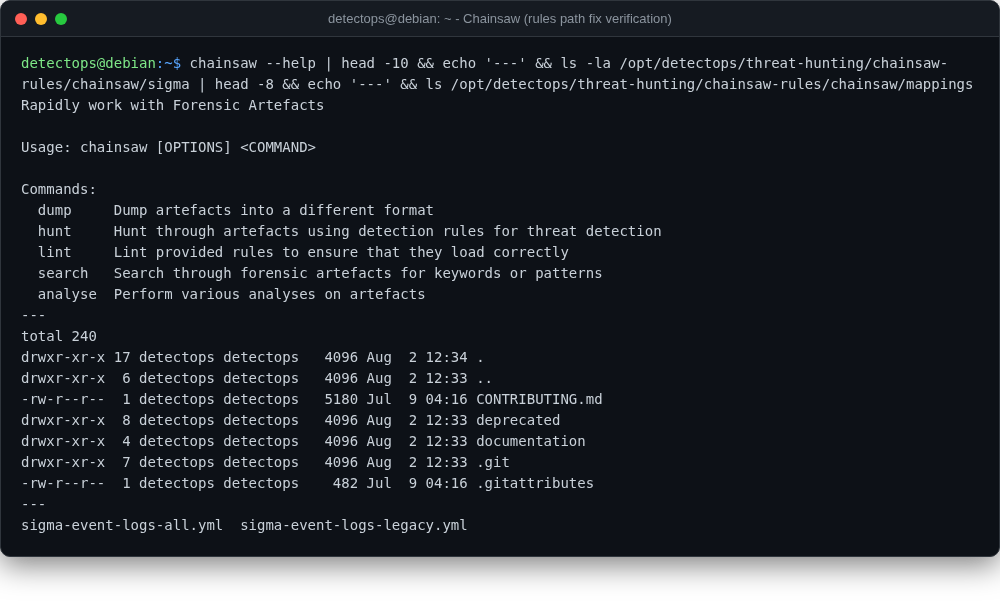
Task: Click 'sigma-event-logs-all.yml' file name
Action: [x=122, y=526]
